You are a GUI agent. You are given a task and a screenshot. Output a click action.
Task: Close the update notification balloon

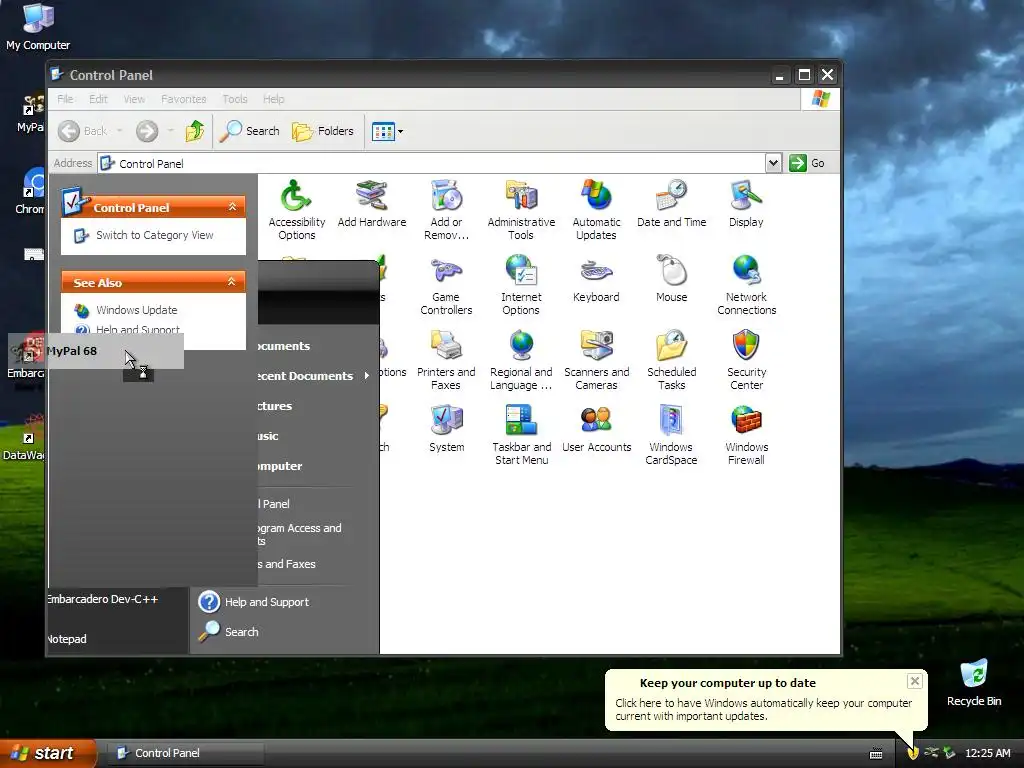click(914, 681)
